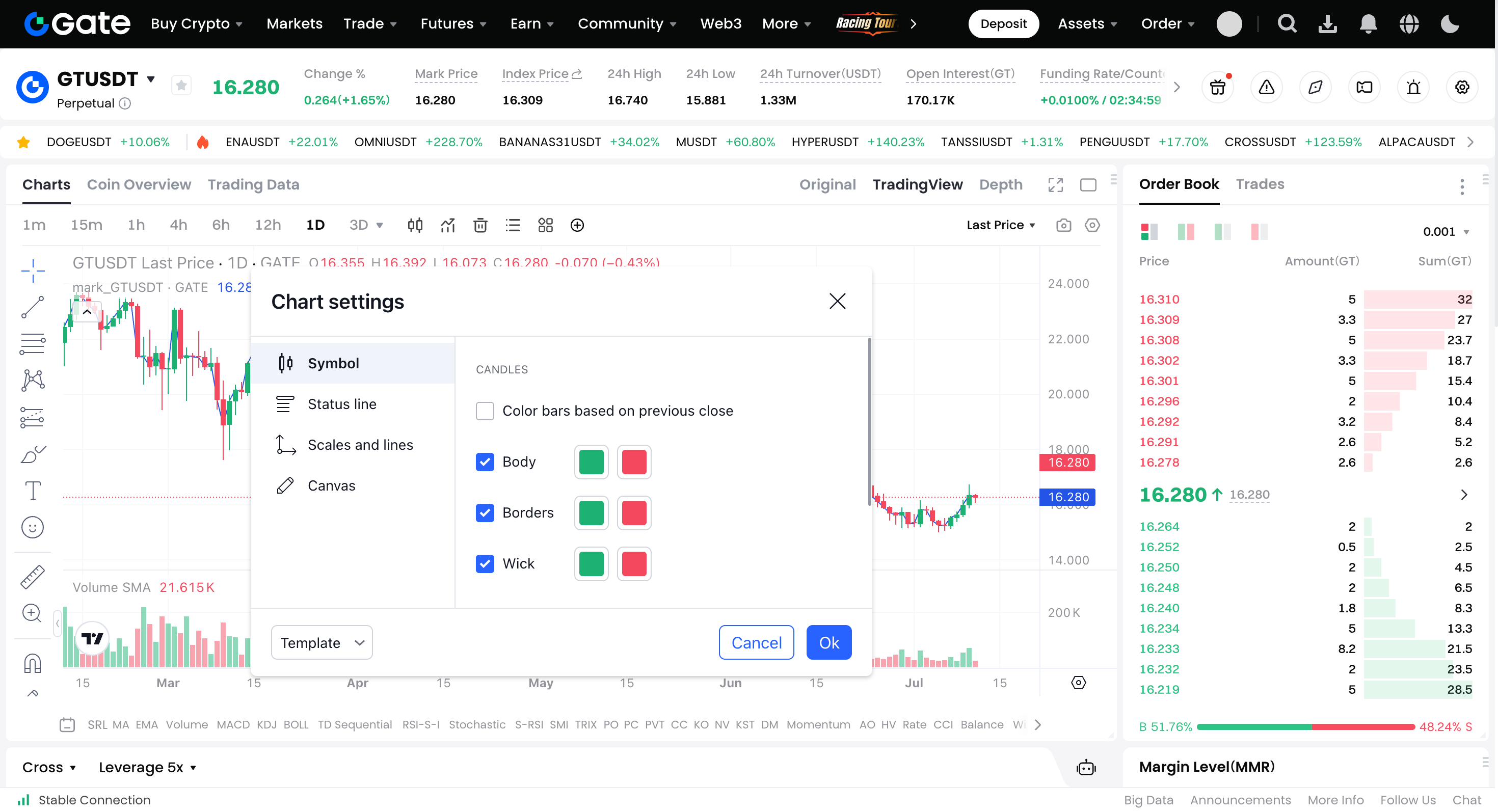Click the trash remove drawings icon
This screenshot has width=1498, height=812.
(480, 225)
